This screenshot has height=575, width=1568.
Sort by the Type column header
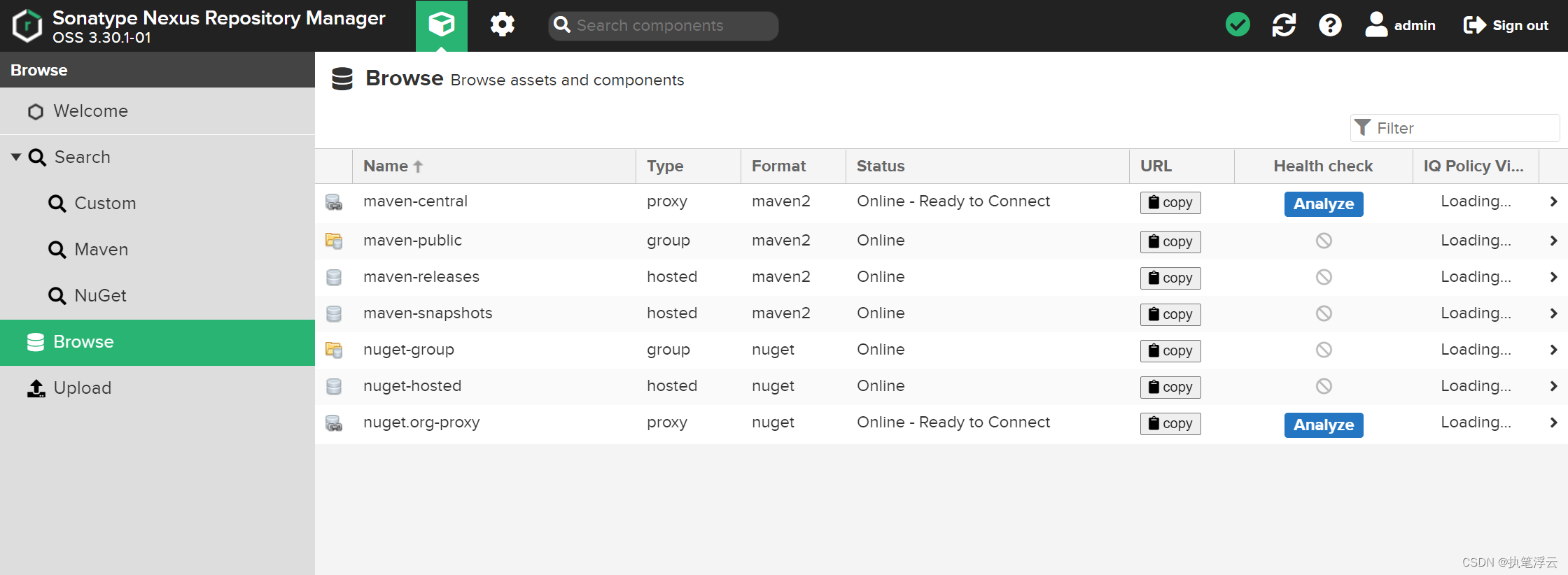pyautogui.click(x=688, y=166)
